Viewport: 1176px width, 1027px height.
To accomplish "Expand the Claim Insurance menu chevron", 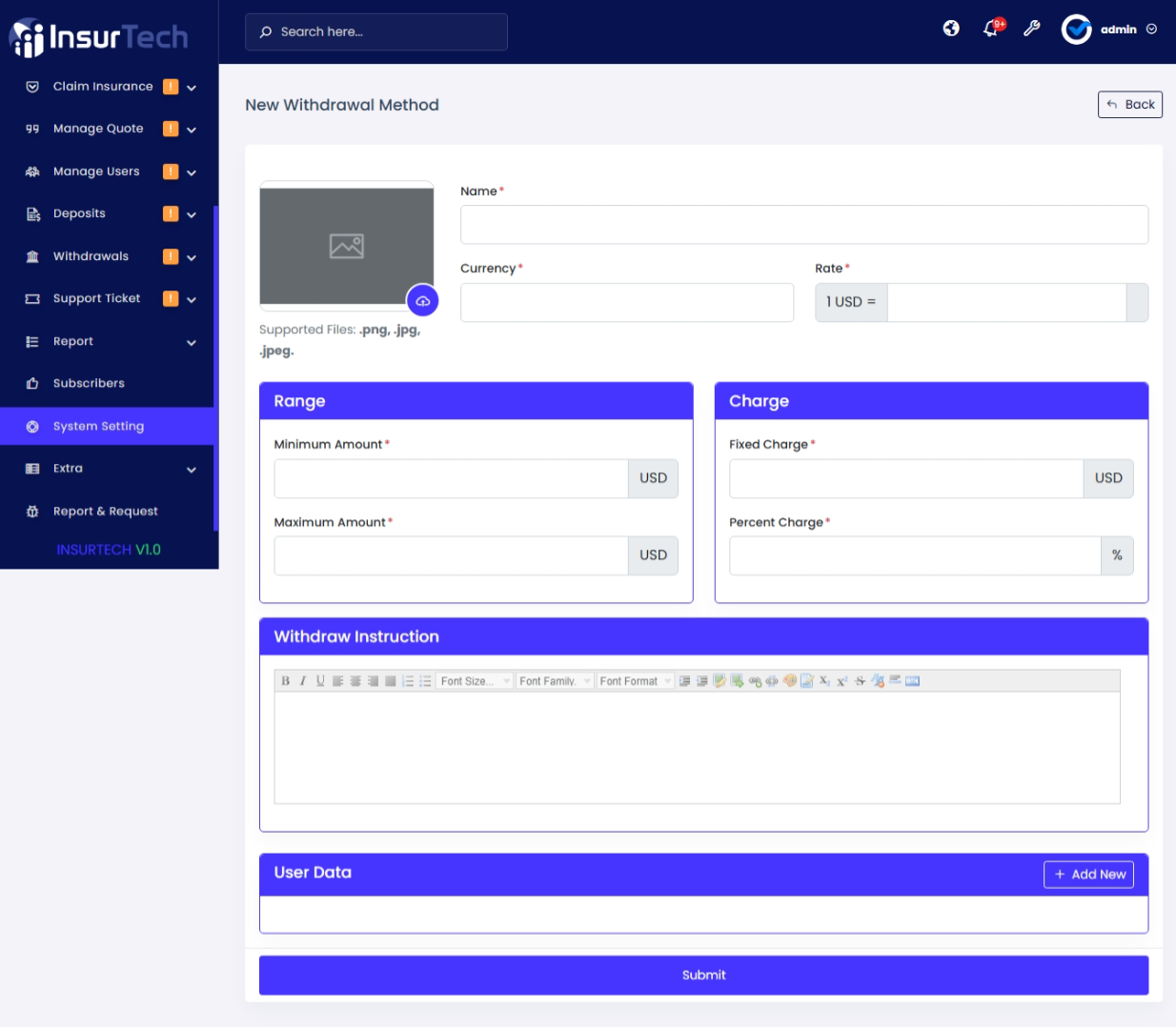I will 192,88.
